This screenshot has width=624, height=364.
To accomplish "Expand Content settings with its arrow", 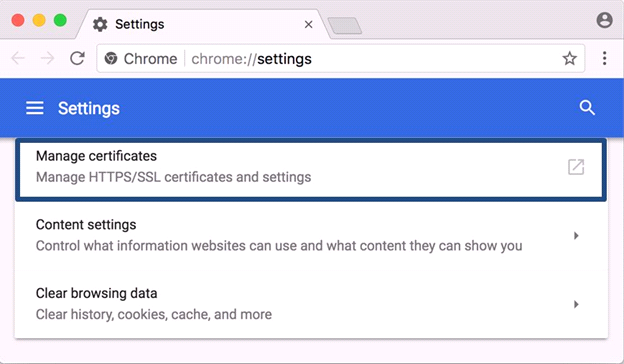I will click(x=576, y=236).
